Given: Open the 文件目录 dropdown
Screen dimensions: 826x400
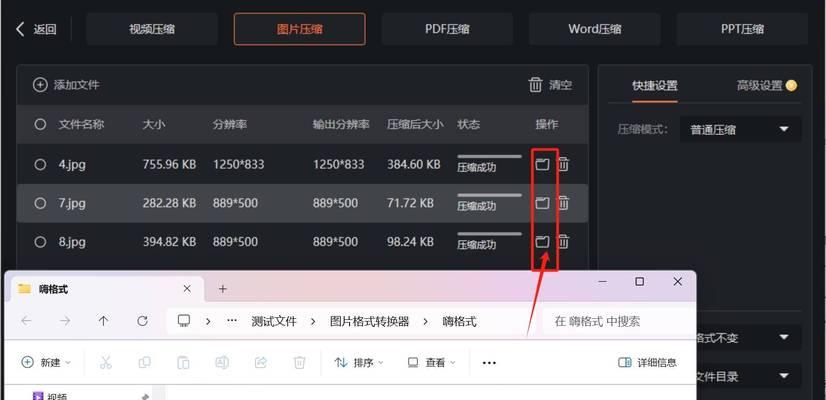Looking at the screenshot, I should [749, 377].
